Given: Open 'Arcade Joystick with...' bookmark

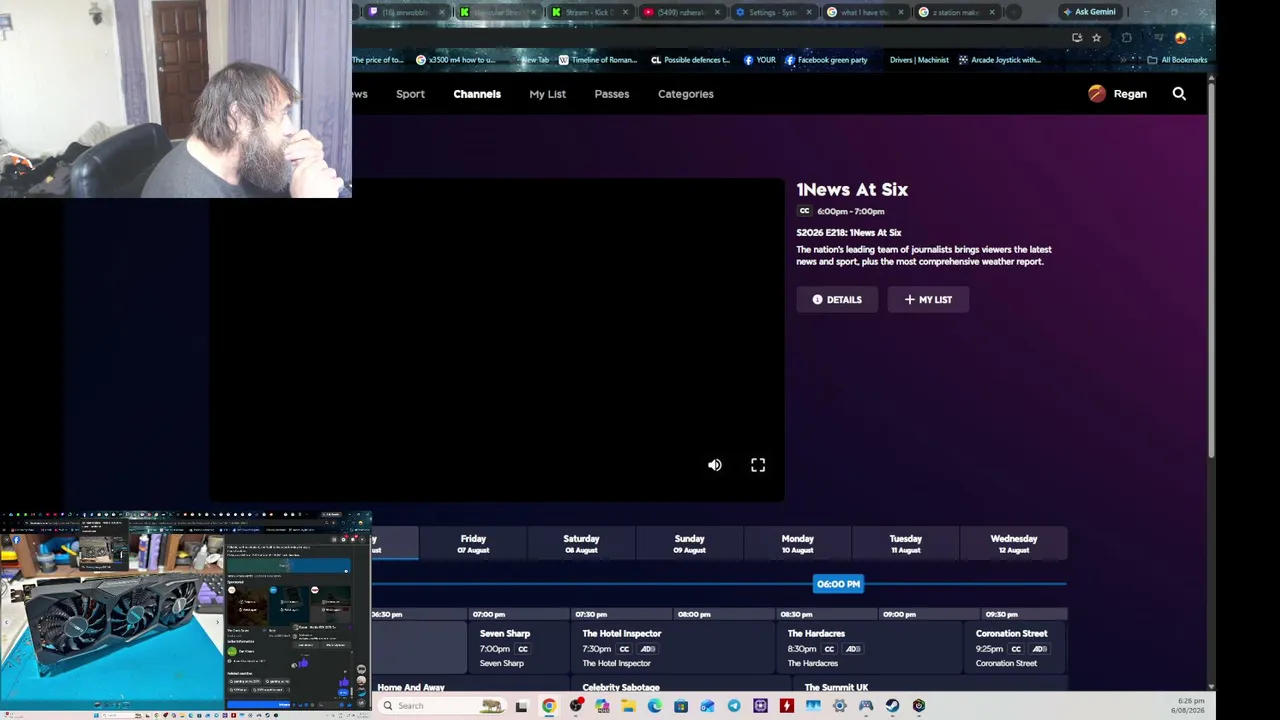Looking at the screenshot, I should [999, 60].
